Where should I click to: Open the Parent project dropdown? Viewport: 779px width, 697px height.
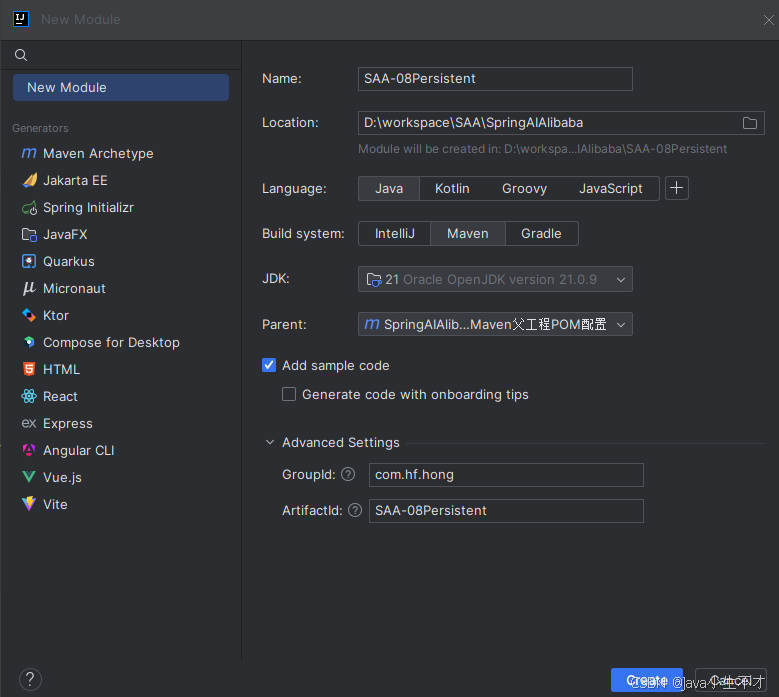click(495, 324)
